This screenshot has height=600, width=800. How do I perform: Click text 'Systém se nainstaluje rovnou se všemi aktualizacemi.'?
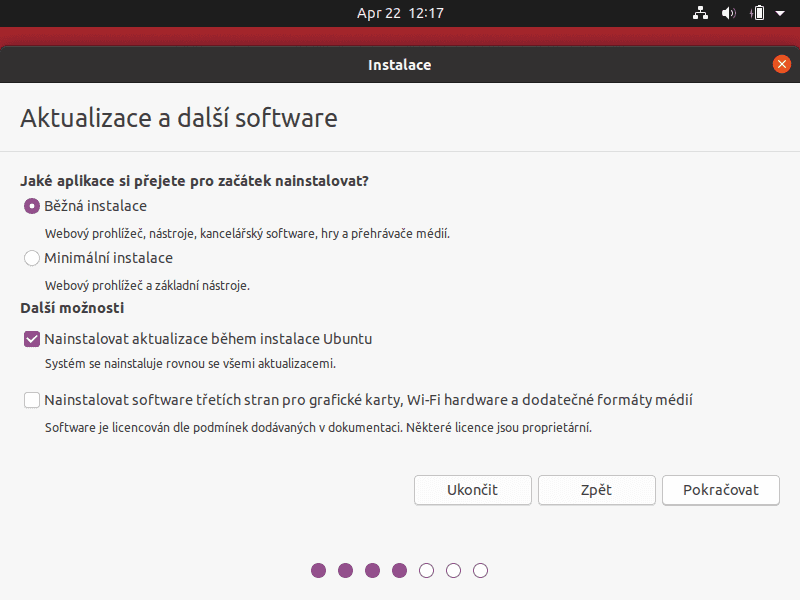click(x=190, y=364)
